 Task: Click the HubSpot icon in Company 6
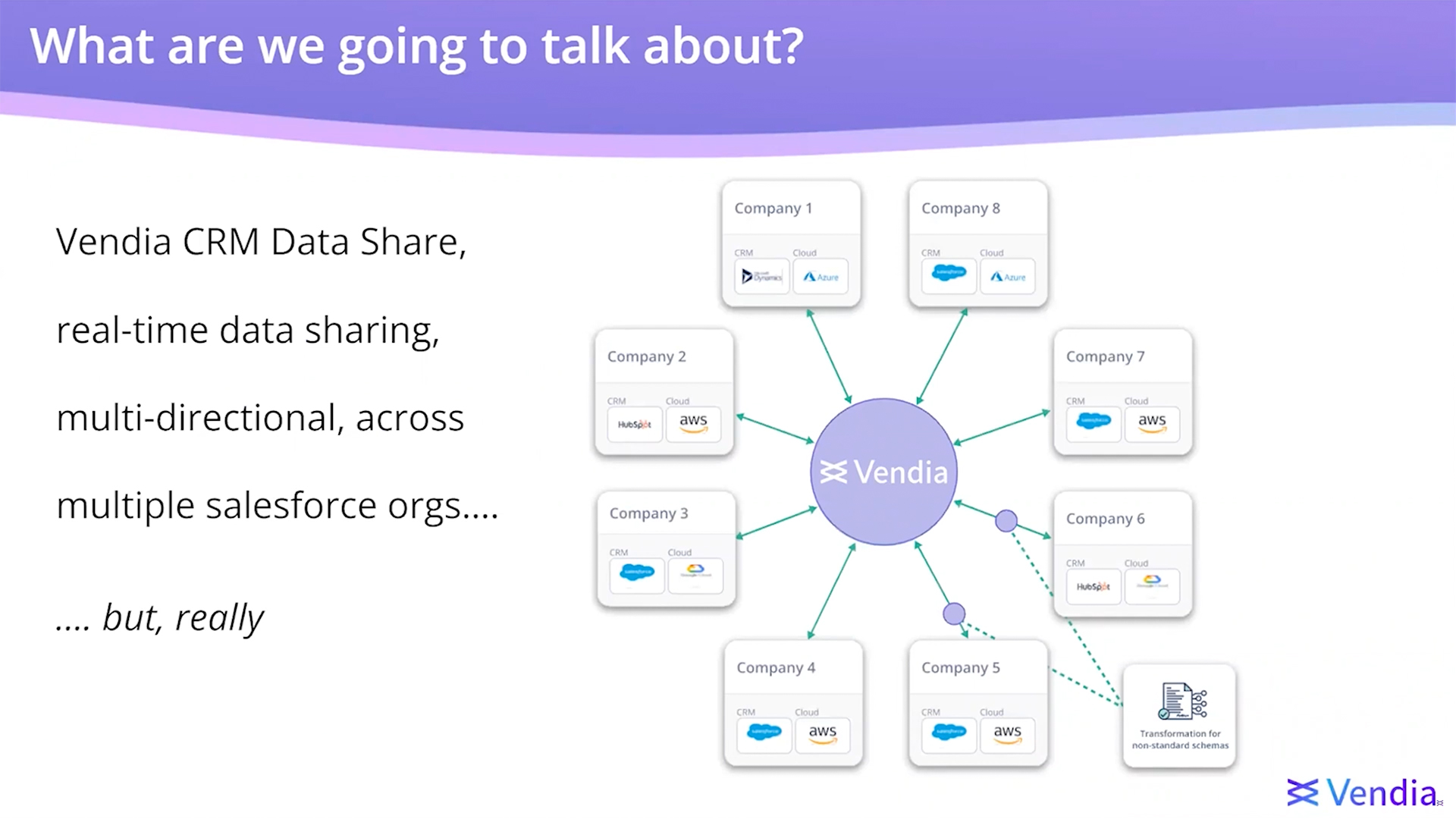click(1094, 587)
